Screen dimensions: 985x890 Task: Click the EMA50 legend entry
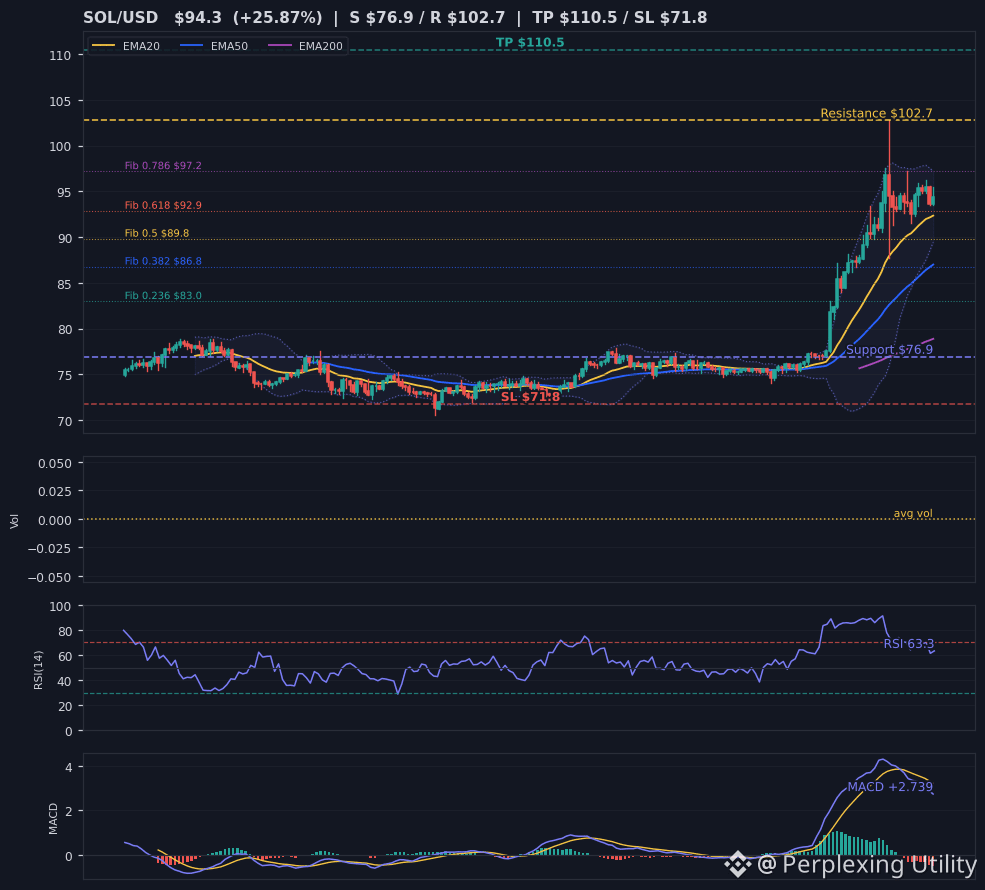[214, 46]
